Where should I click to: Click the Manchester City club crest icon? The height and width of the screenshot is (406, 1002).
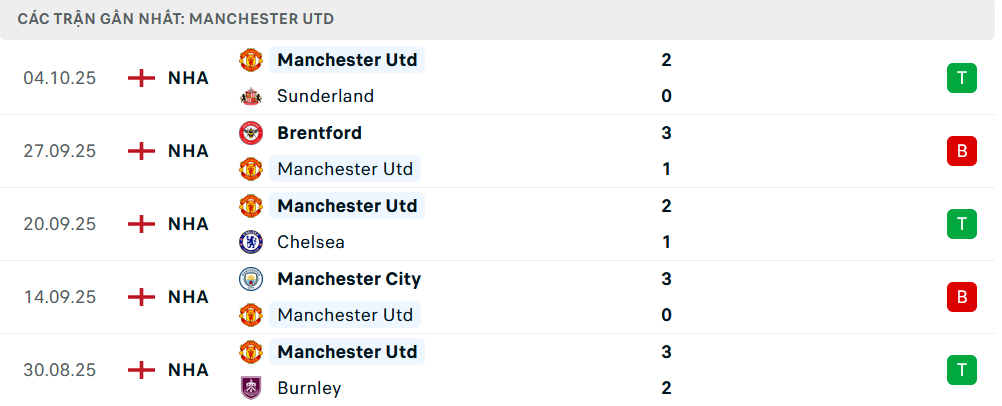pyautogui.click(x=250, y=279)
